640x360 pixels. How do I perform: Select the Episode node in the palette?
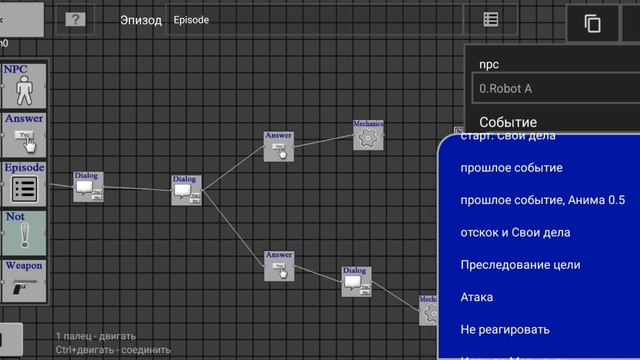[24, 184]
